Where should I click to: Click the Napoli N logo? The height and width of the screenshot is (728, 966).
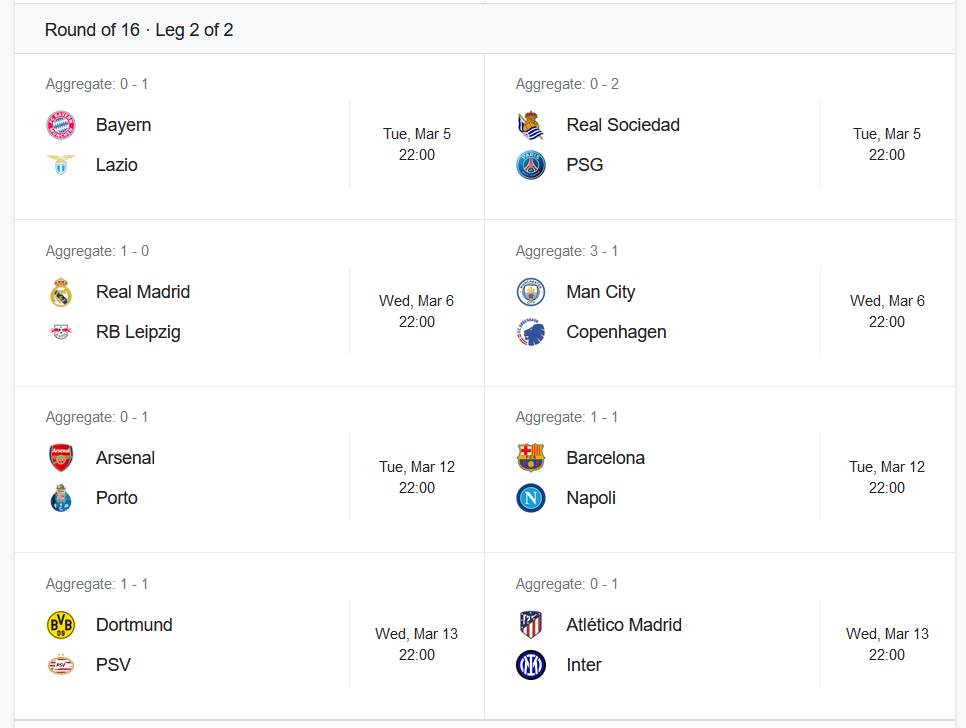pos(530,498)
